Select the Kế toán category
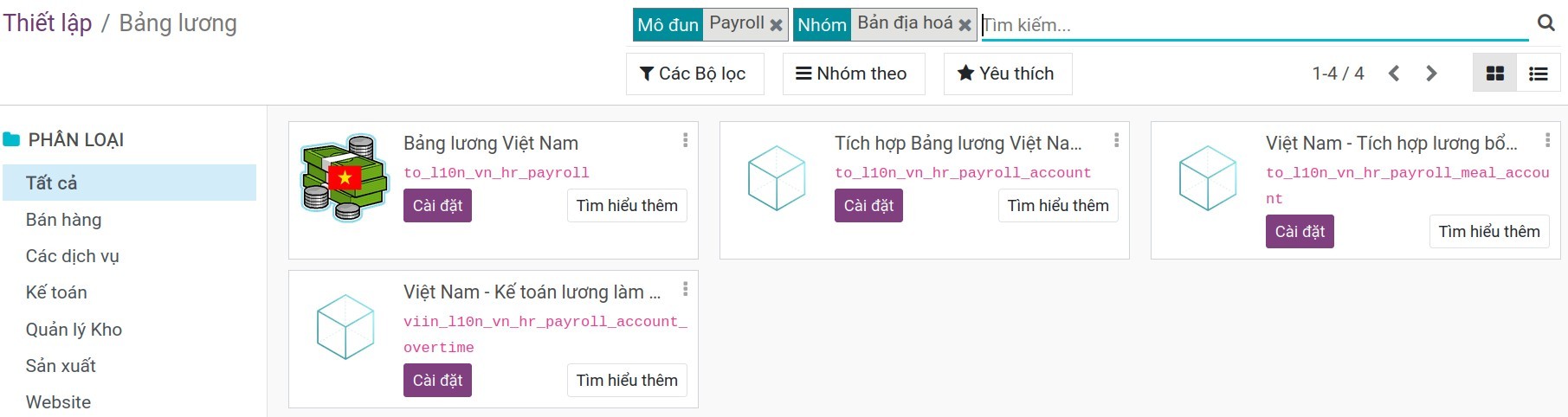The height and width of the screenshot is (417, 1568). coord(56,292)
